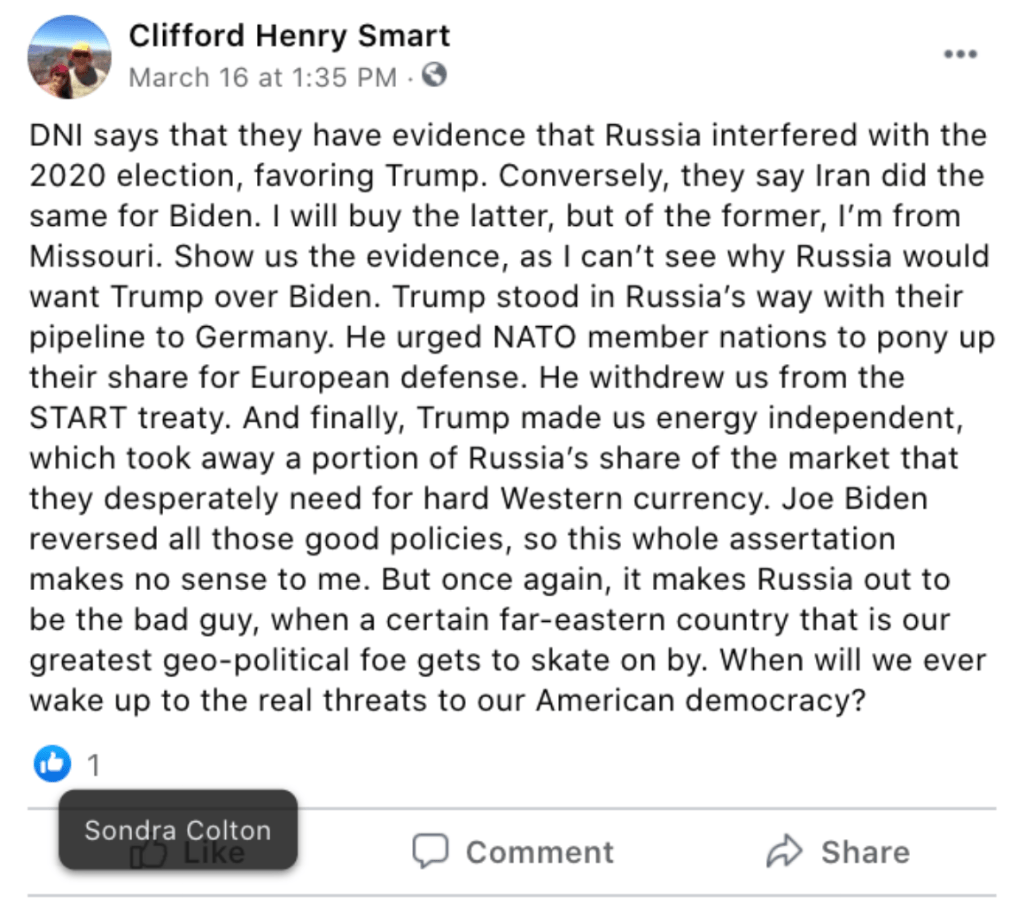Image resolution: width=1023 pixels, height=904 pixels.
Task: Click the Sondra Colton name tooltip
Action: [x=177, y=830]
